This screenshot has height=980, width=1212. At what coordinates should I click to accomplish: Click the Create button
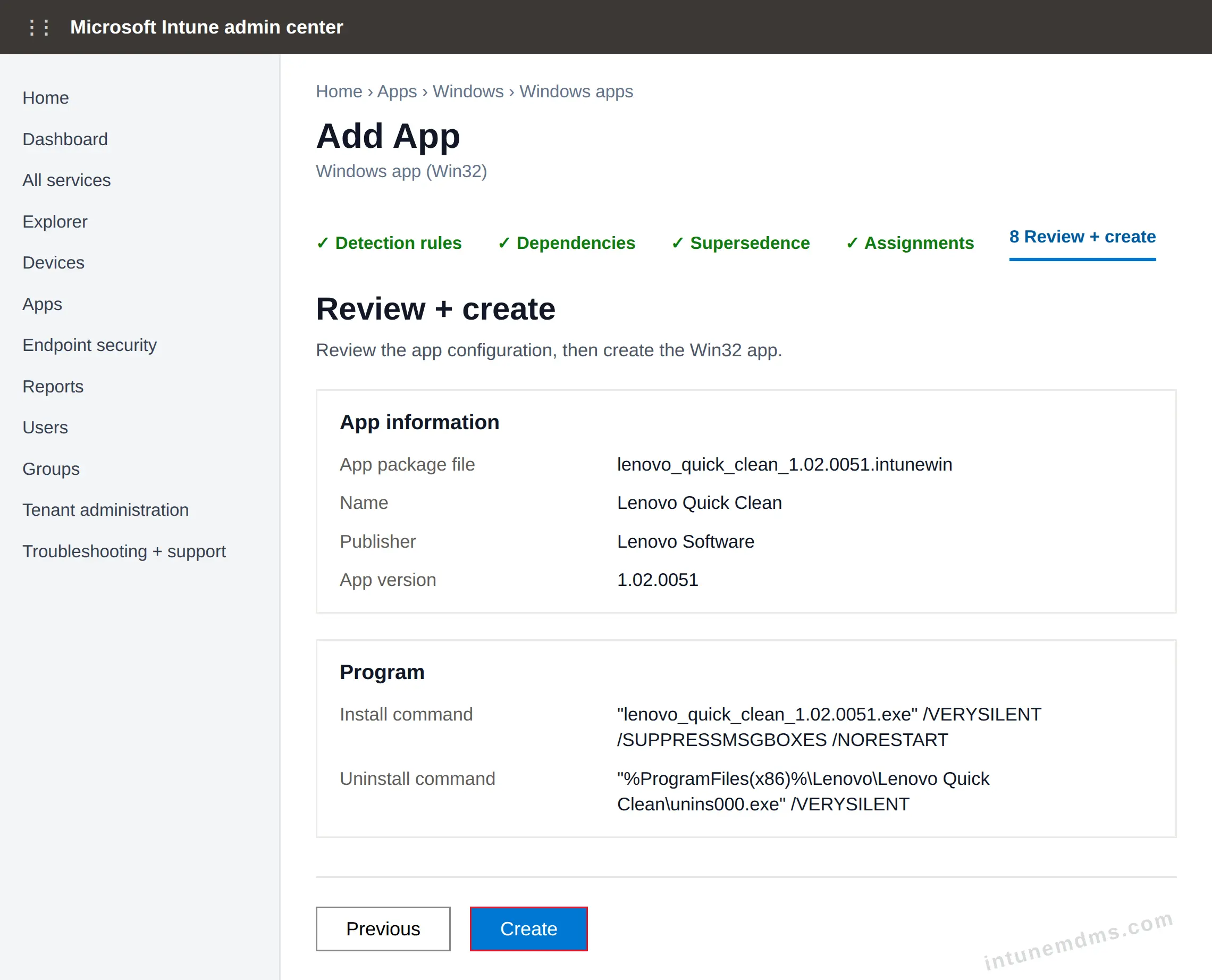529,928
